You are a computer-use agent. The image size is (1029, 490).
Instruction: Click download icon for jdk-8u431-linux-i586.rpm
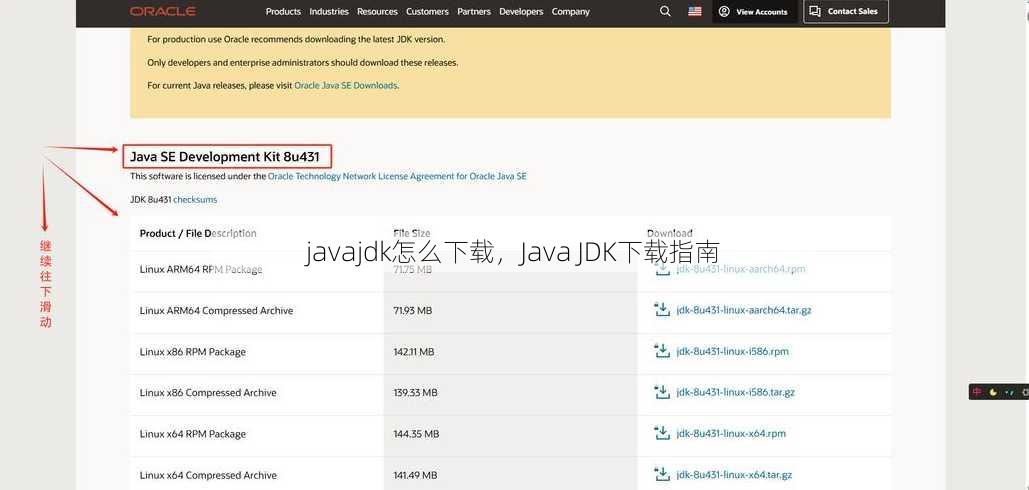[x=662, y=351]
